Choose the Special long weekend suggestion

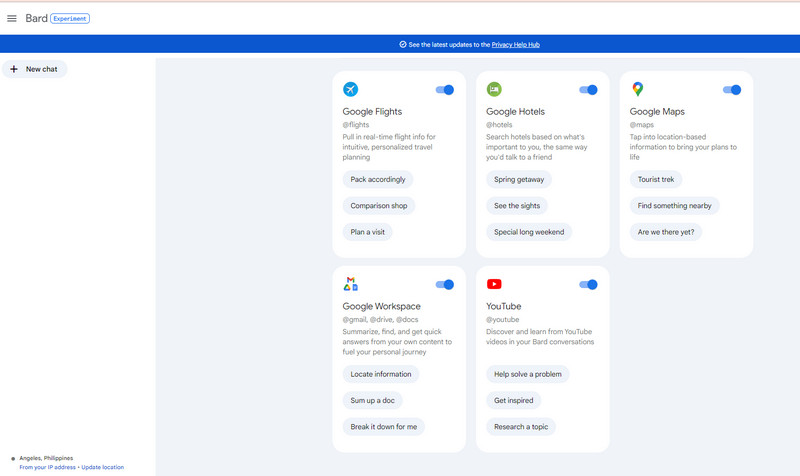pyautogui.click(x=529, y=232)
